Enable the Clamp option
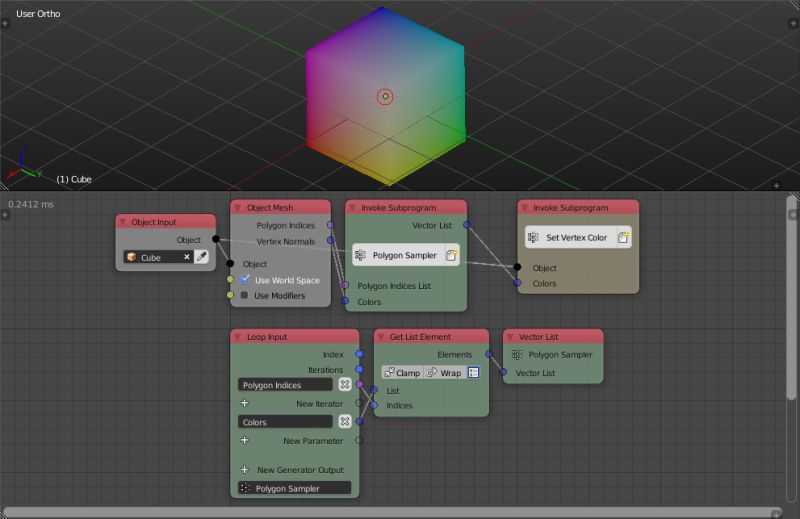This screenshot has height=519, width=800. pyautogui.click(x=402, y=373)
